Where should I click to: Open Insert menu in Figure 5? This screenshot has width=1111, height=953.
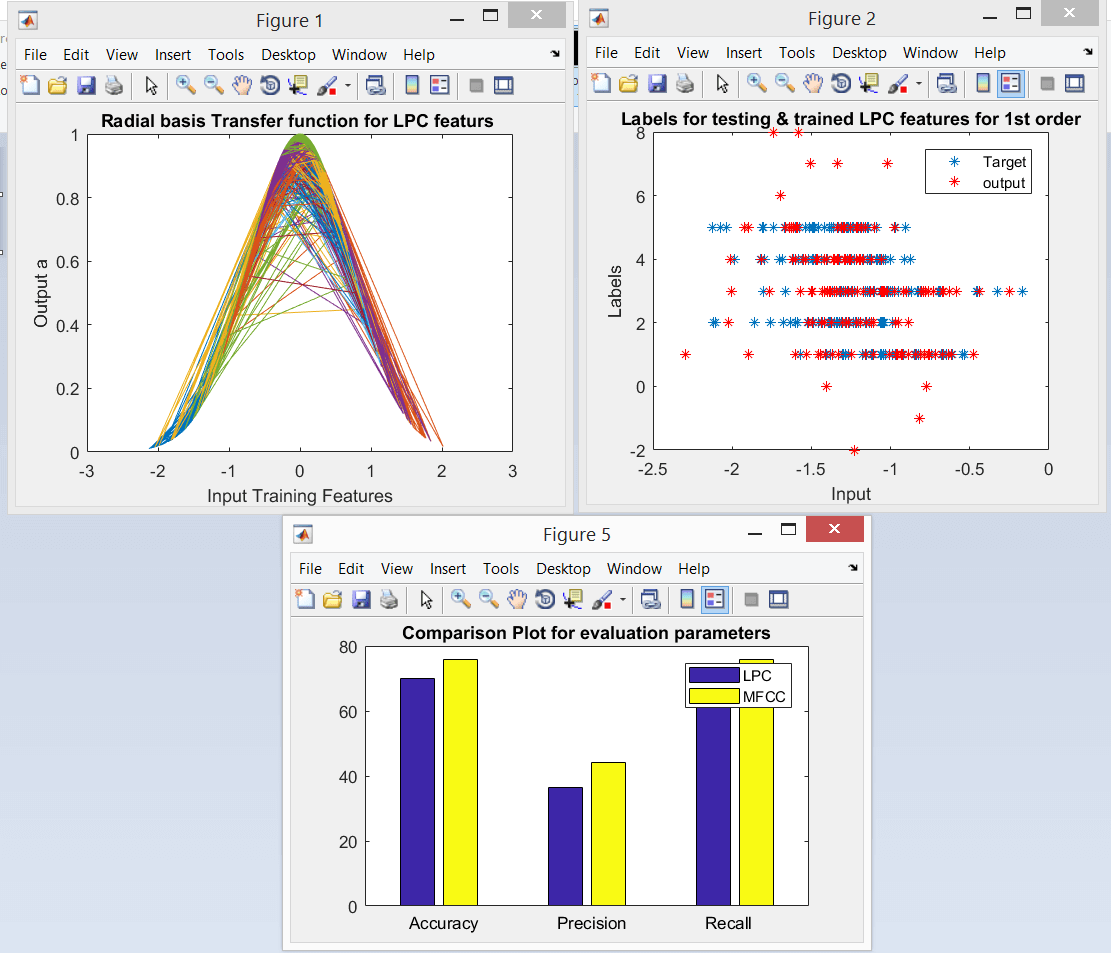point(448,568)
